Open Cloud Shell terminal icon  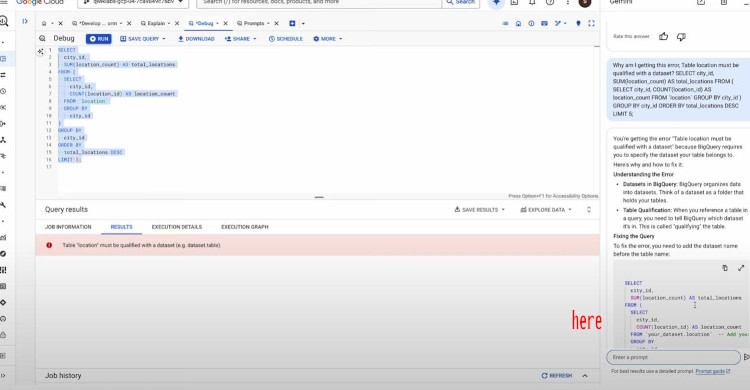coord(514,2)
